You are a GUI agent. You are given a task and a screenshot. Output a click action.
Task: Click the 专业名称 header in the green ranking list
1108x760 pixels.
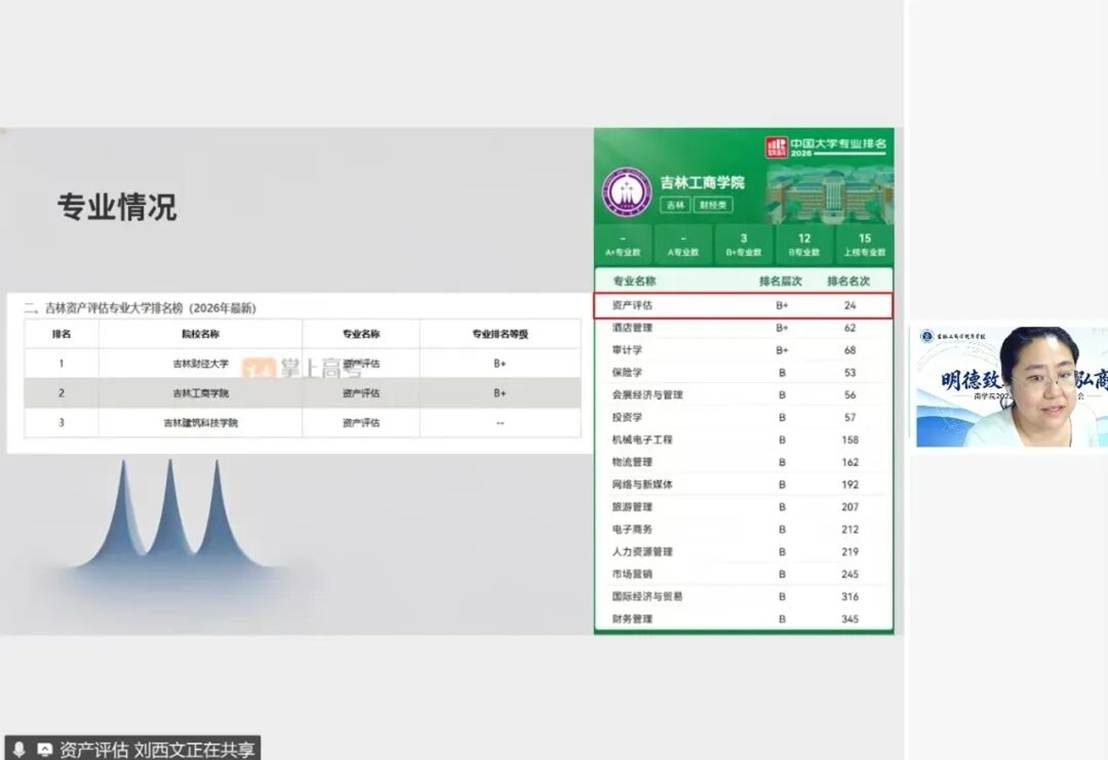(x=634, y=281)
